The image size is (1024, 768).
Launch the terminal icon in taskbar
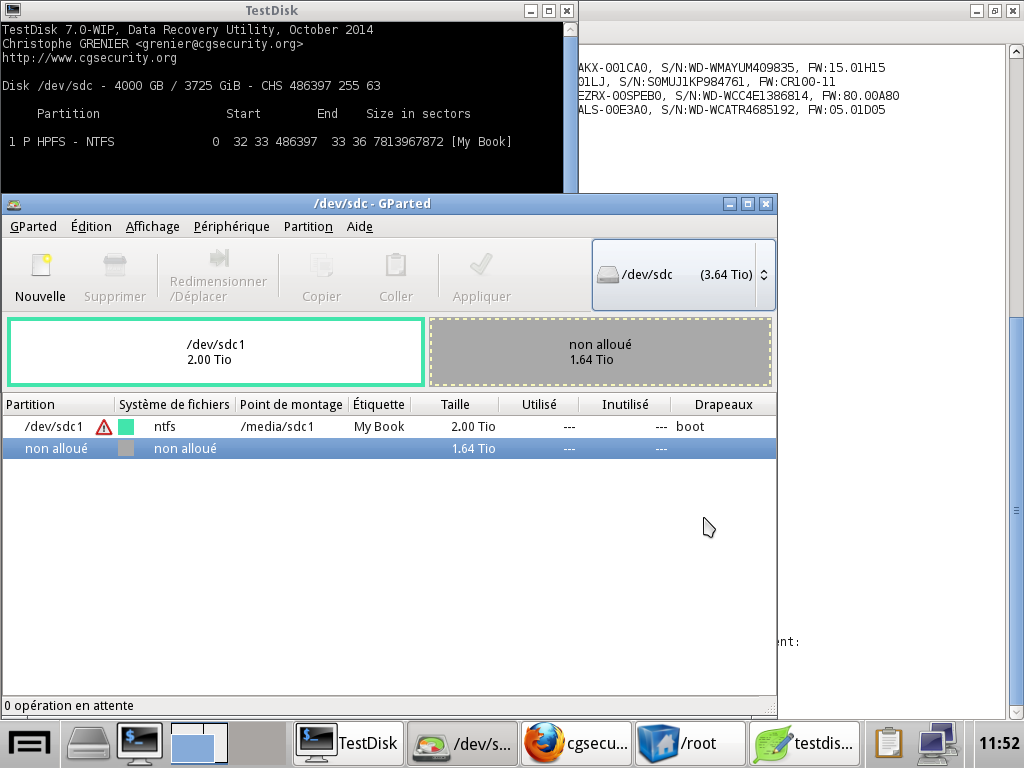tap(139, 743)
